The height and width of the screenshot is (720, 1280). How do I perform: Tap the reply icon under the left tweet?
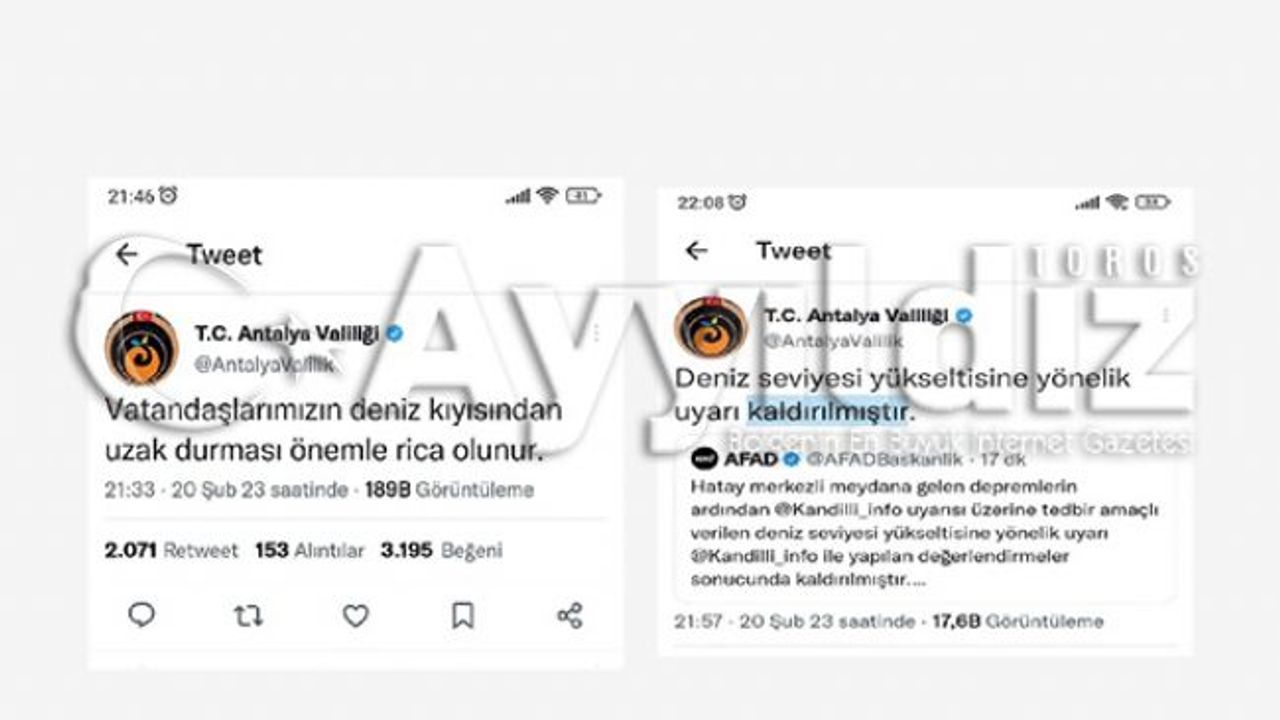coord(142,615)
